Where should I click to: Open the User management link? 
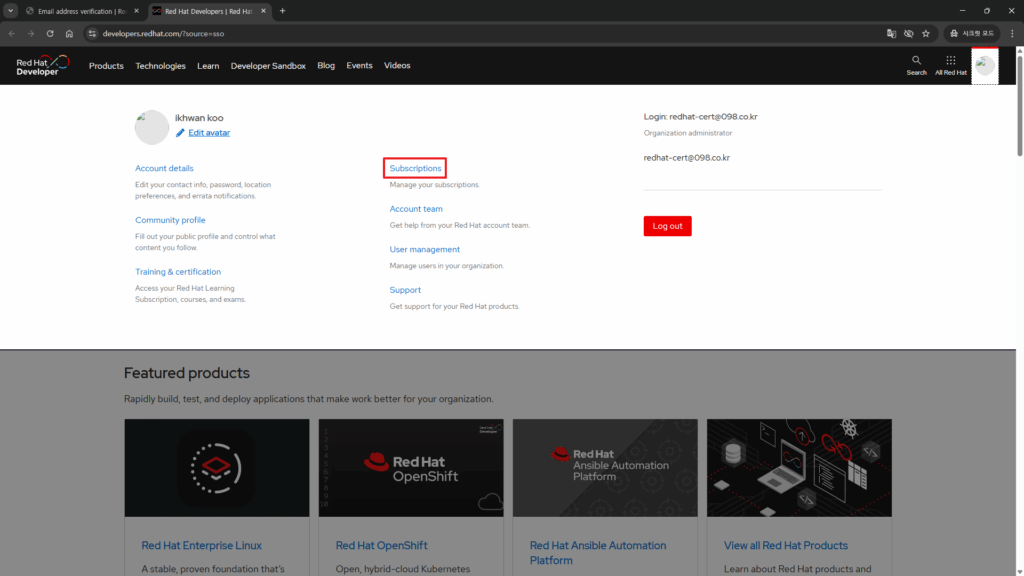pos(424,249)
